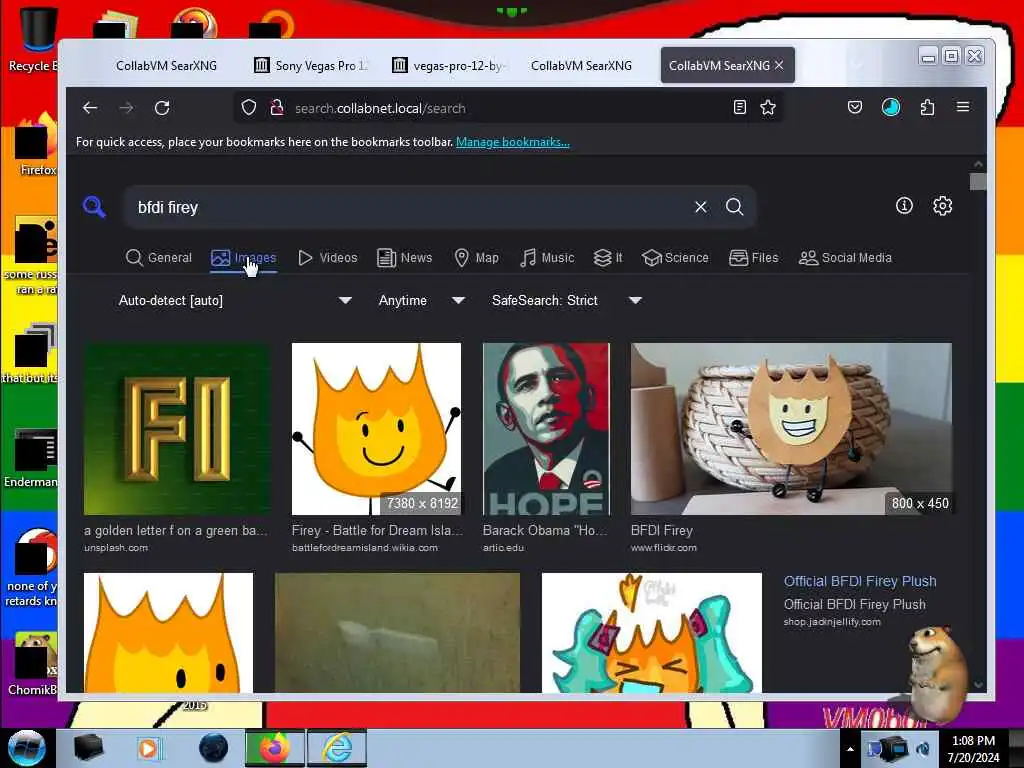Expand the Auto-detect language dropdown
Image resolution: width=1024 pixels, height=768 pixels.
pos(234,300)
